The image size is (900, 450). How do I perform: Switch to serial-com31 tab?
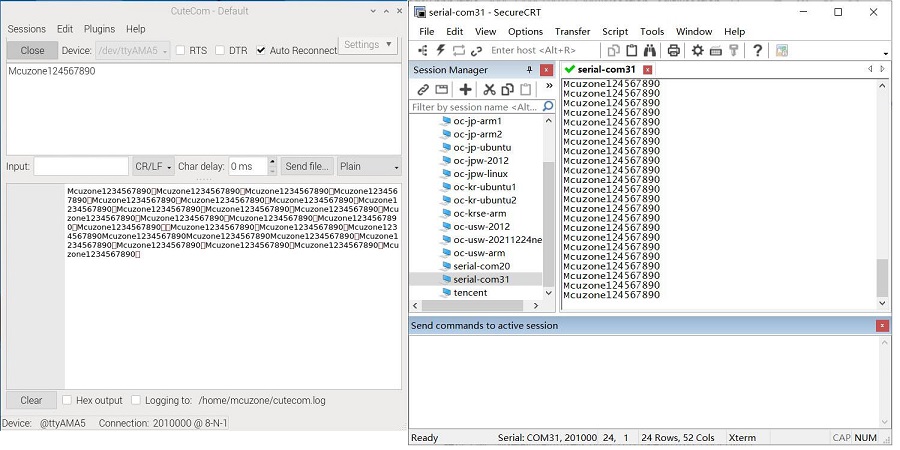tap(606, 69)
